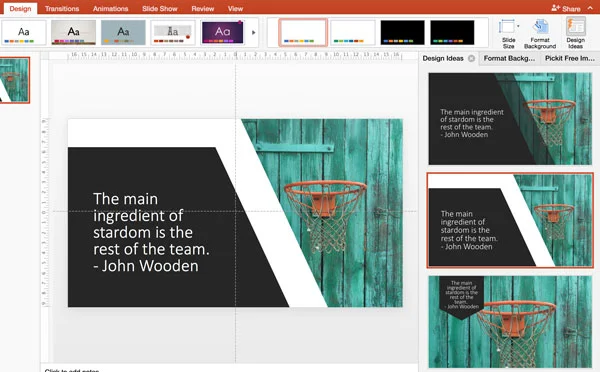The image size is (600, 372).
Task: Close the Design Ideas pane tab
Action: [471, 58]
